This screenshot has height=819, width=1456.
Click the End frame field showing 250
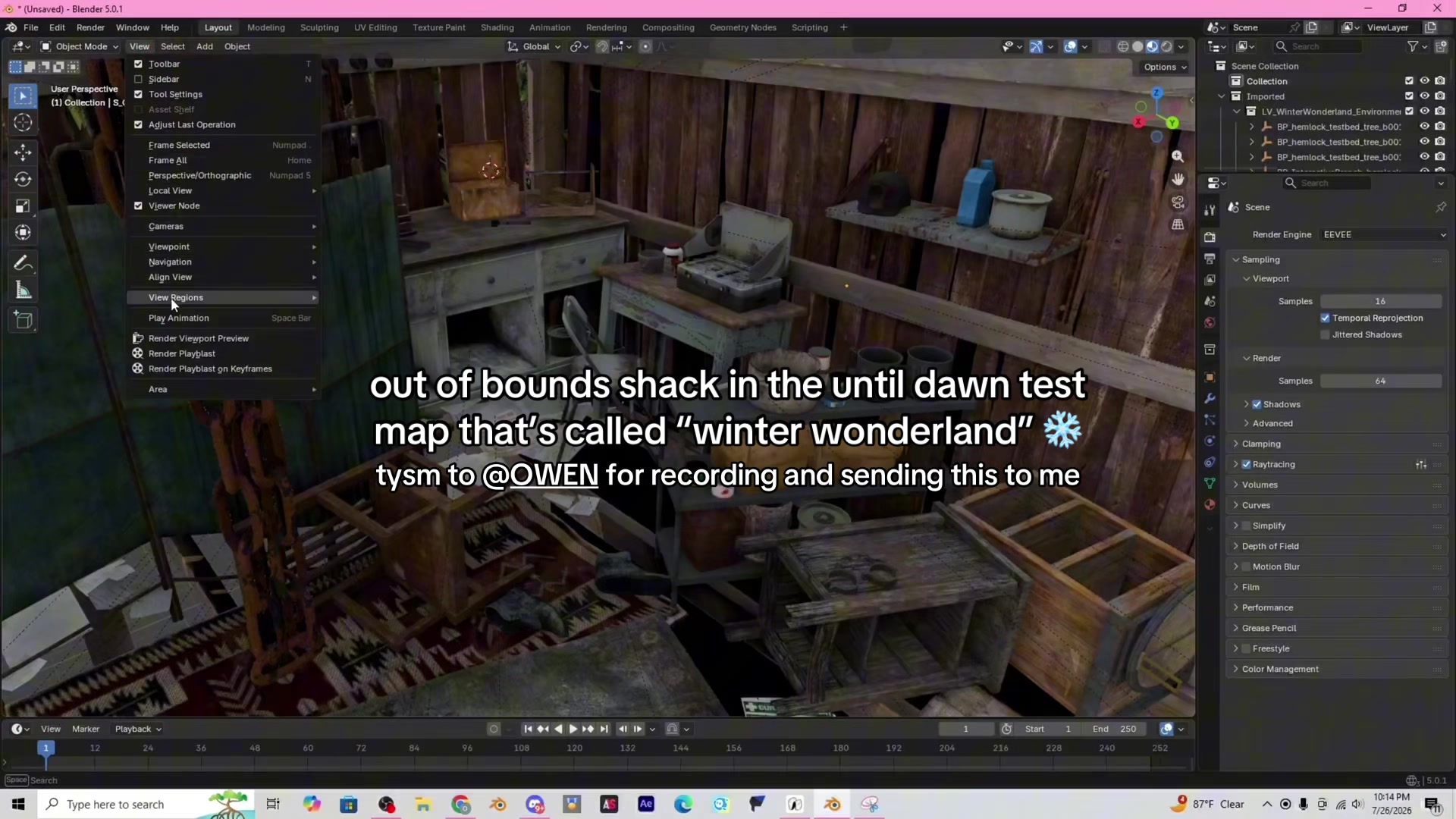click(x=1115, y=730)
